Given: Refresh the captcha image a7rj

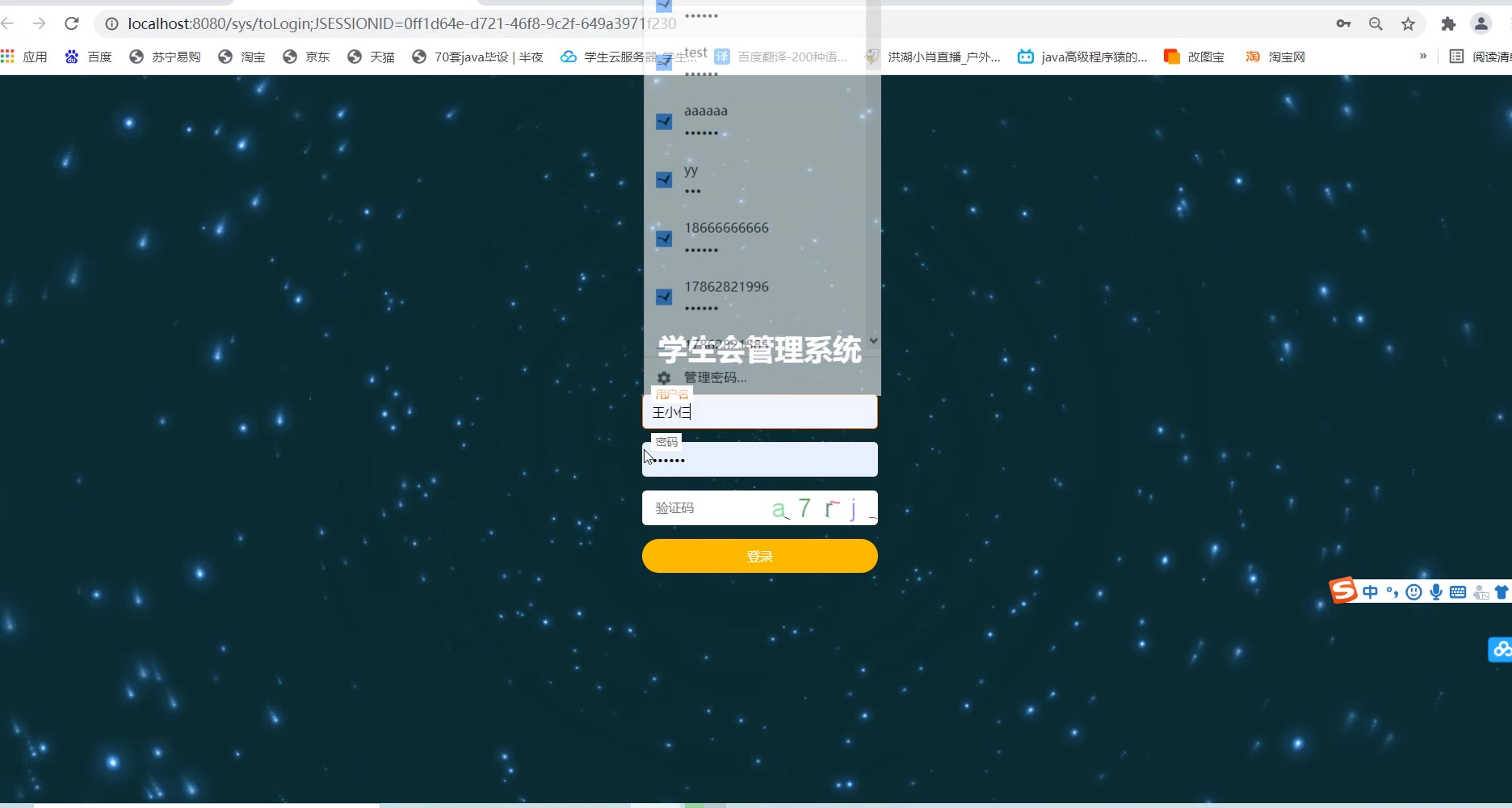Looking at the screenshot, I should 822,508.
